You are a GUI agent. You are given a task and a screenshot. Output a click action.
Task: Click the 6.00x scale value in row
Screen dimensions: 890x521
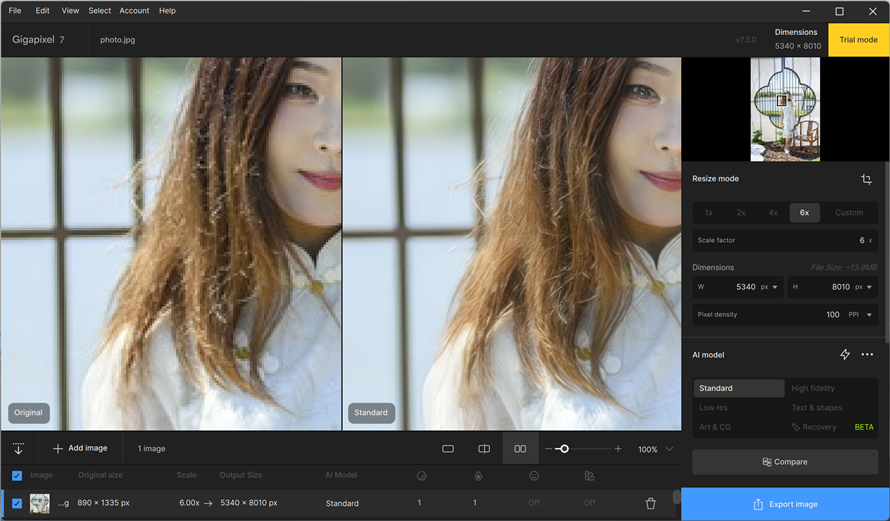click(x=189, y=503)
